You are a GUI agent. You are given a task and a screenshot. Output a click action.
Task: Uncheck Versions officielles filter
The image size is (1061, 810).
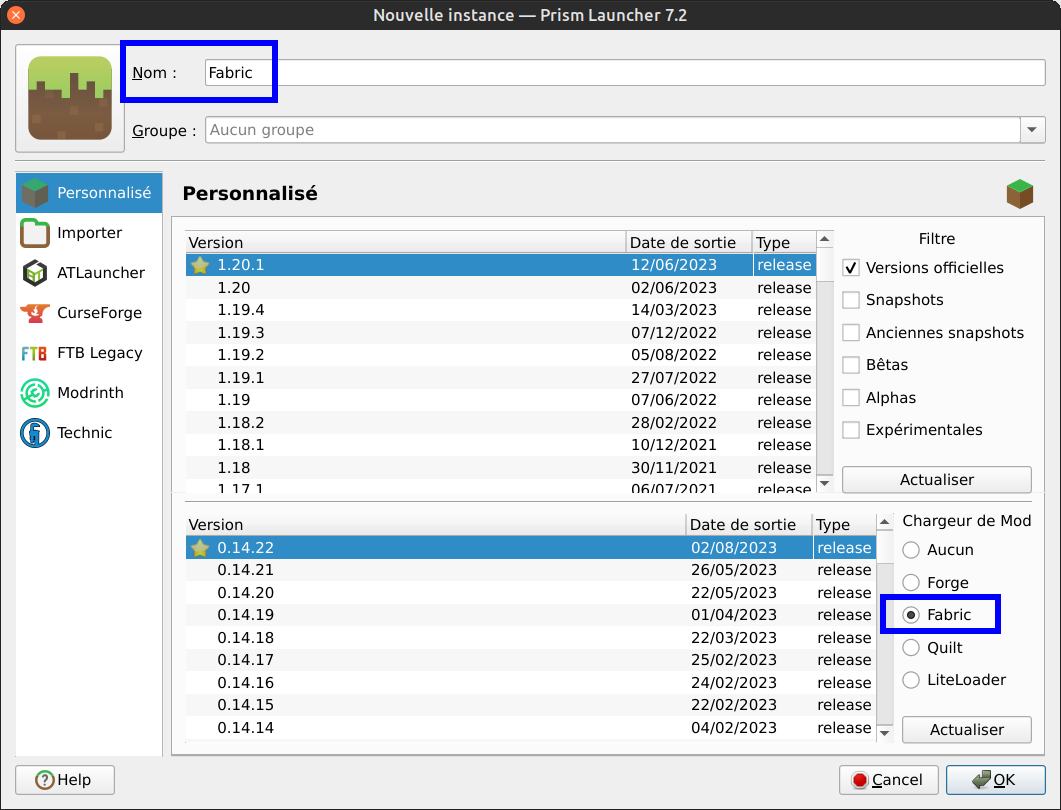click(x=851, y=268)
